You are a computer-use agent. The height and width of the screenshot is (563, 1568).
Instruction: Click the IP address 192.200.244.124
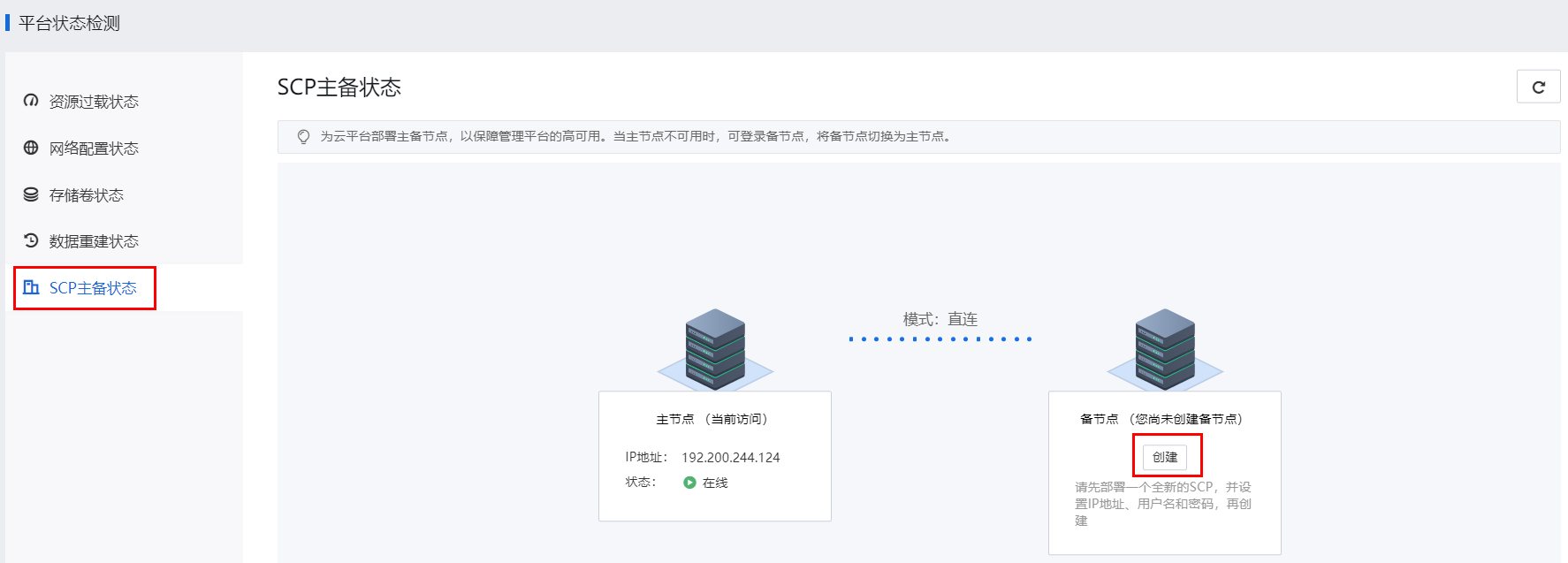(731, 458)
